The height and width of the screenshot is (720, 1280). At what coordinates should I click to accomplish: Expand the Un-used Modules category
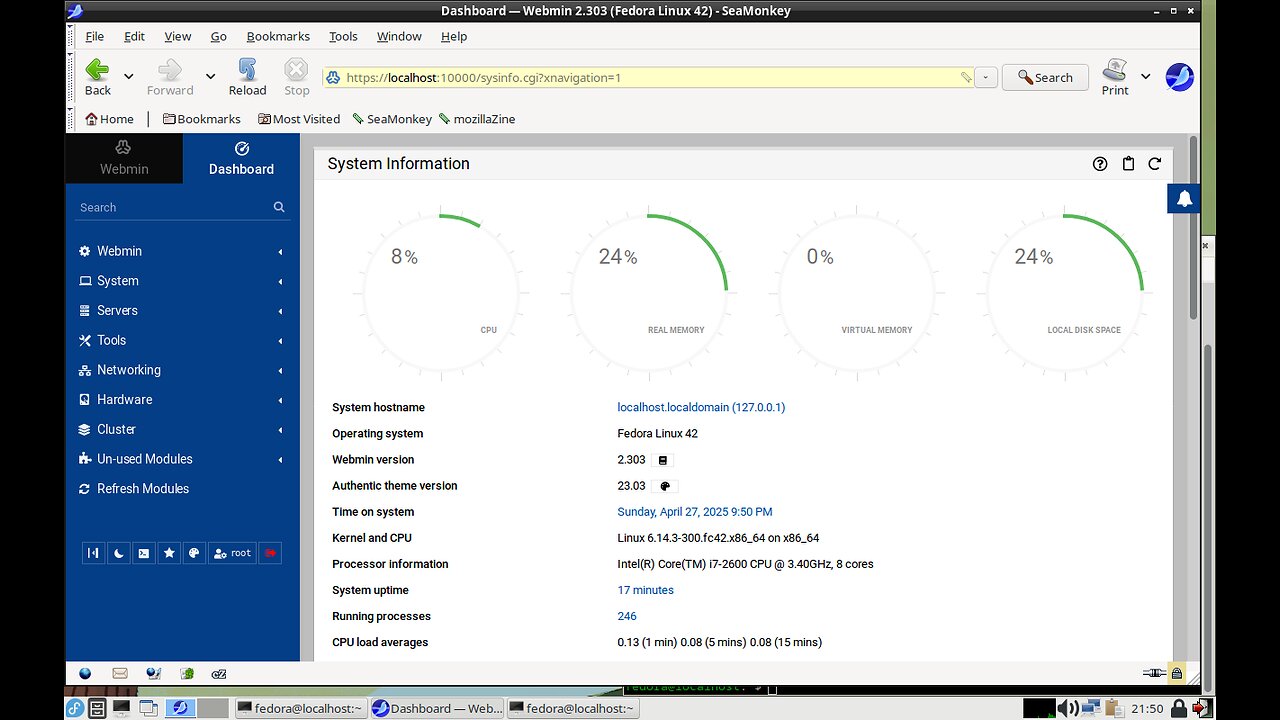pyautogui.click(x=182, y=459)
